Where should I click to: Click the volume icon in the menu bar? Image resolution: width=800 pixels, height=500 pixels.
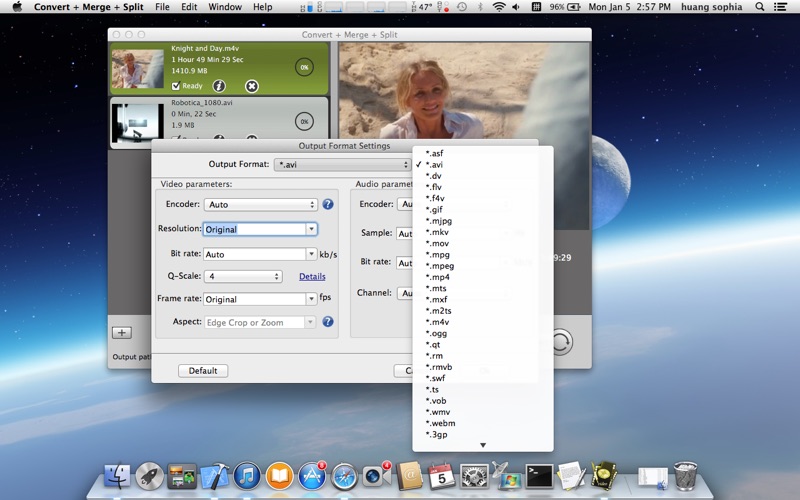516,7
